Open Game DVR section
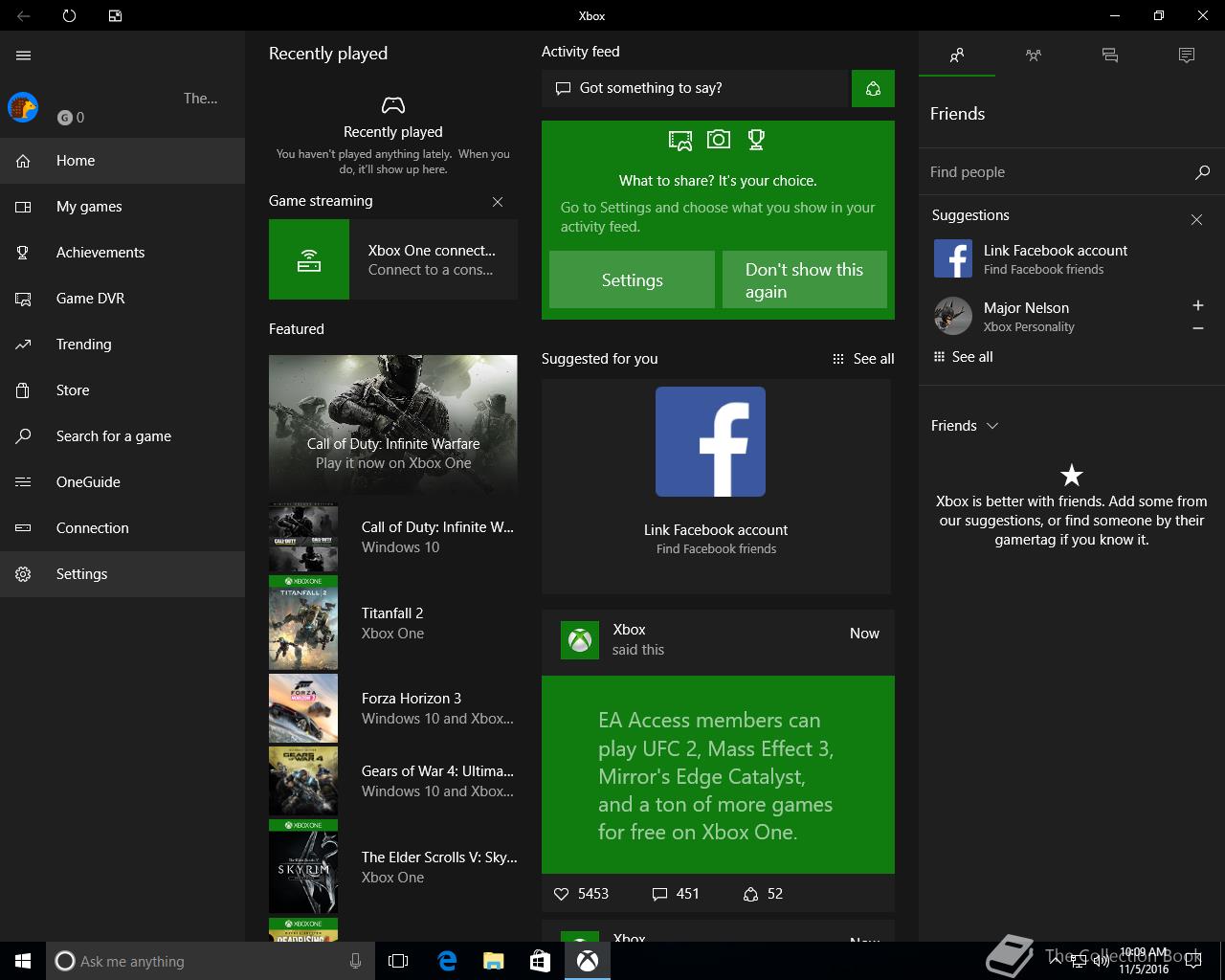 pyautogui.click(x=122, y=299)
